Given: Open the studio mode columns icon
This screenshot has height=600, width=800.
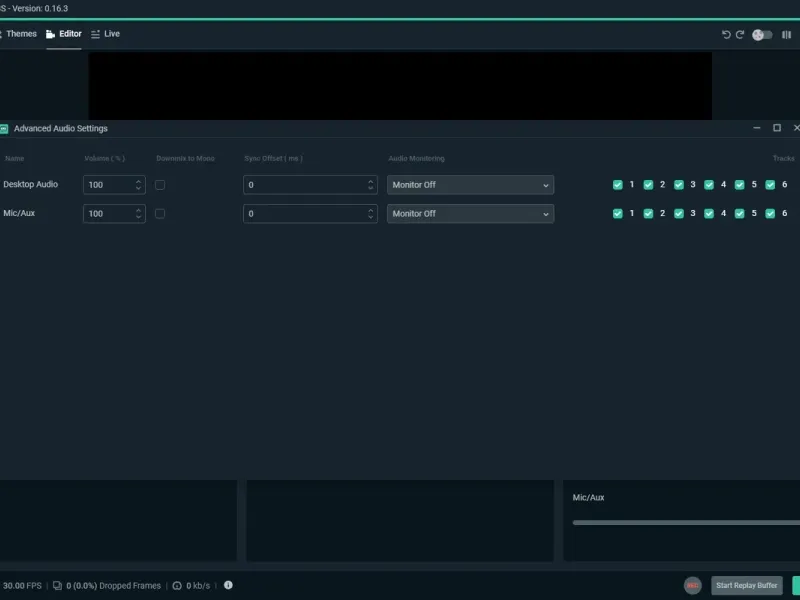Looking at the screenshot, I should (786, 35).
